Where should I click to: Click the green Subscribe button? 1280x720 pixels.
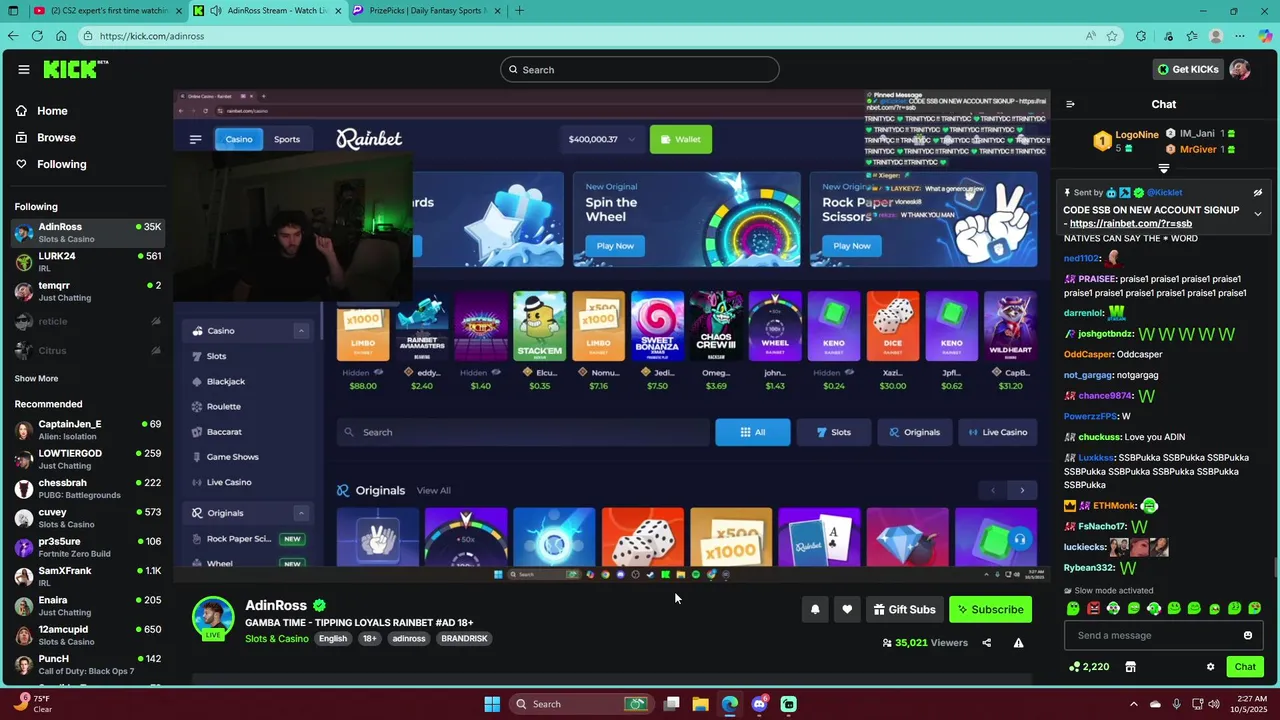pos(990,609)
